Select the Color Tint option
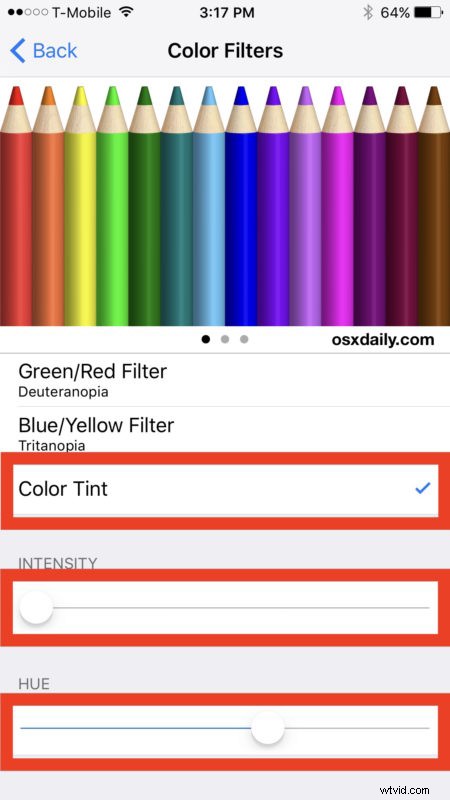The width and height of the screenshot is (450, 800). coord(225,489)
